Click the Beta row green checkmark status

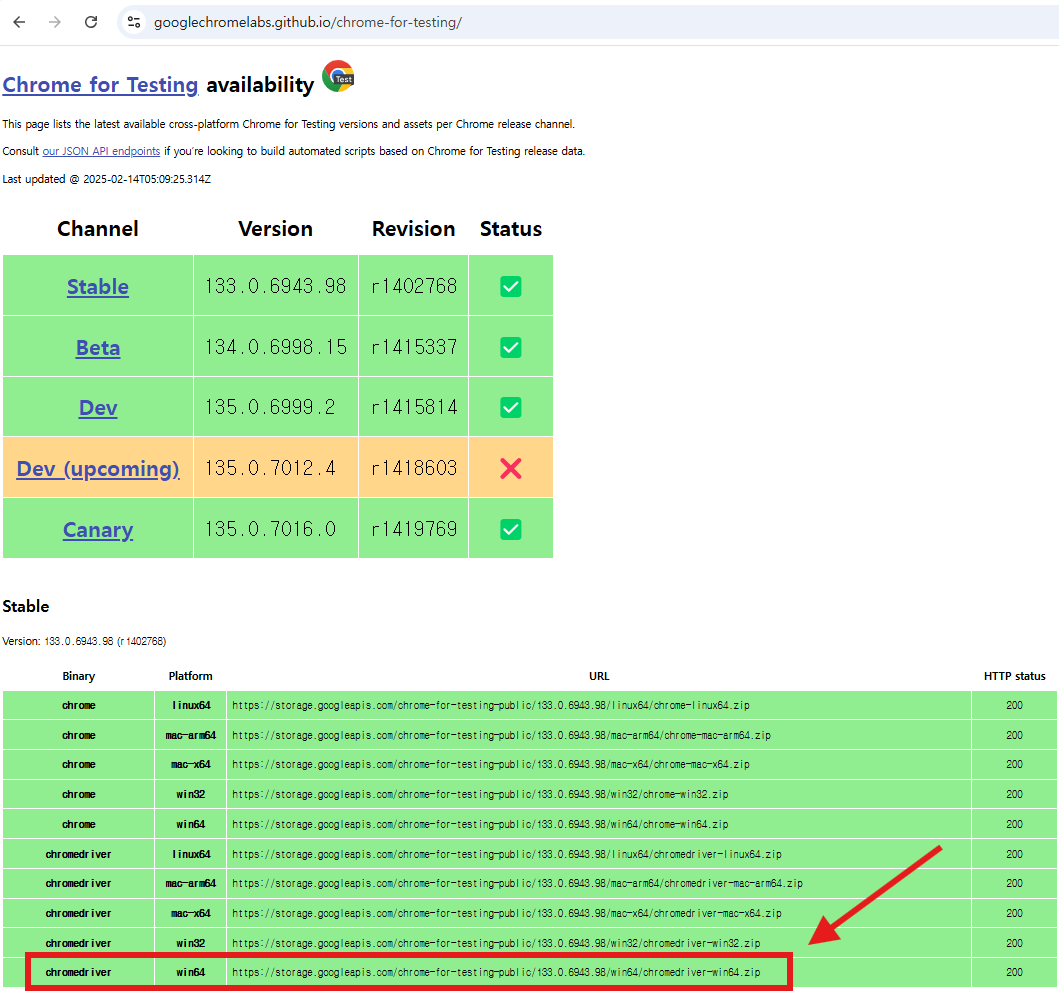(x=511, y=348)
